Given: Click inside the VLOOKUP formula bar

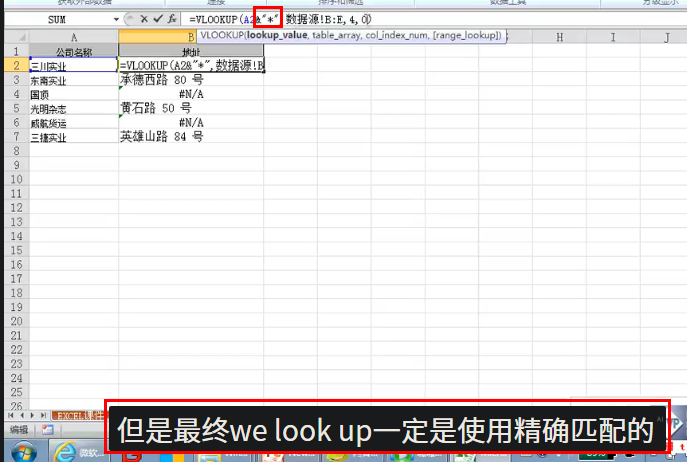Looking at the screenshot, I should pos(400,19).
